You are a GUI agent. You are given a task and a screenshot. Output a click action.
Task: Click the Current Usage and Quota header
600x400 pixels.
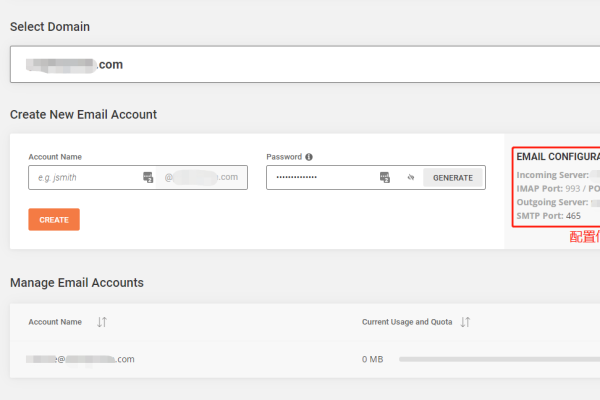click(407, 322)
